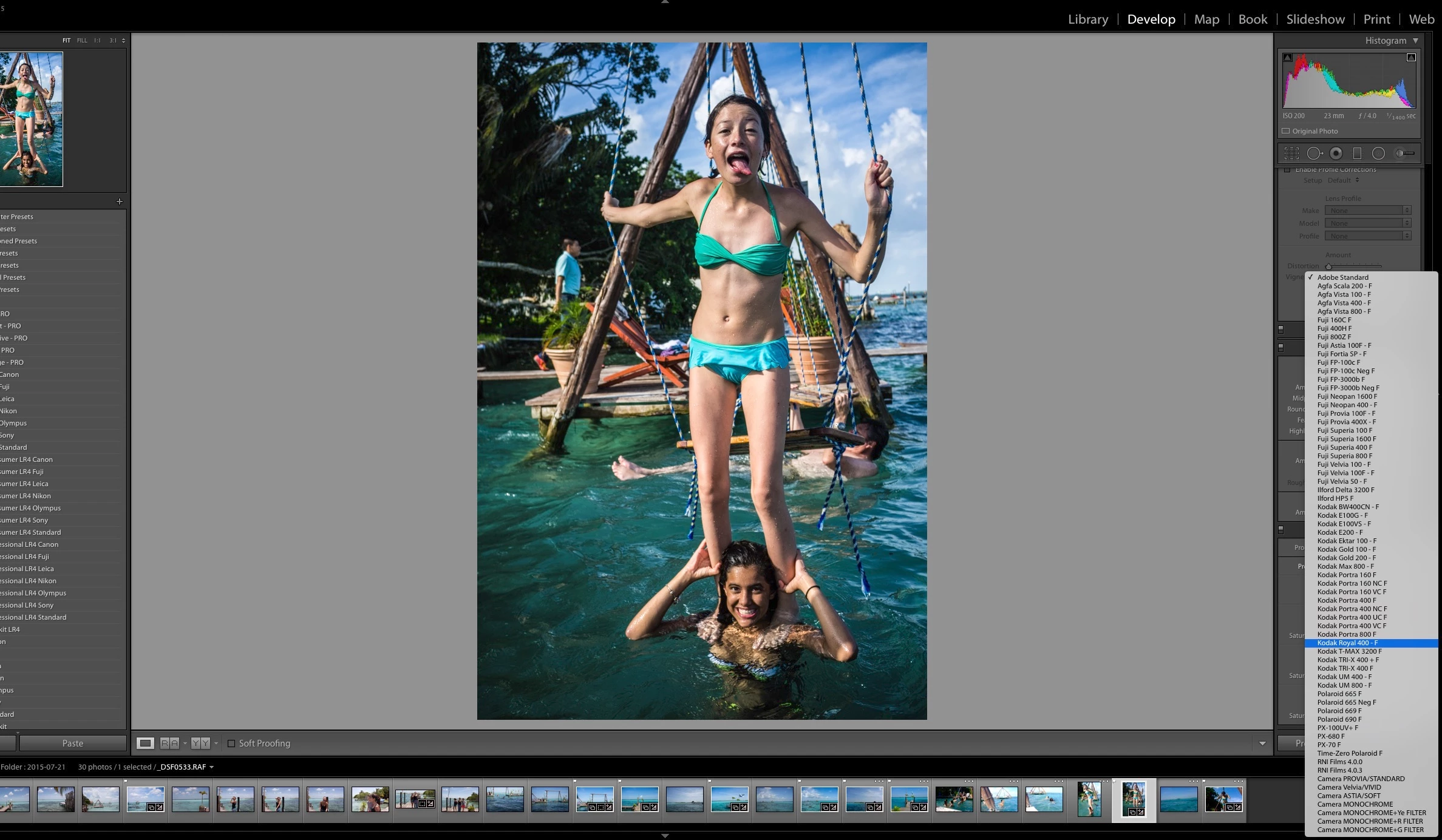Click the Loupe view button

click(145, 743)
